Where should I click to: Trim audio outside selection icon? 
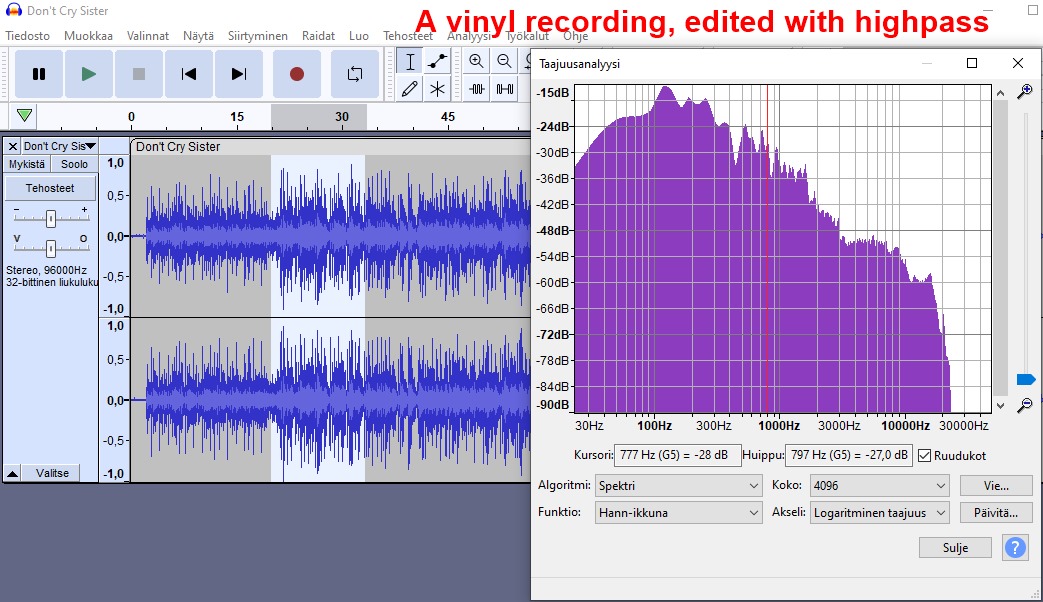tap(476, 88)
